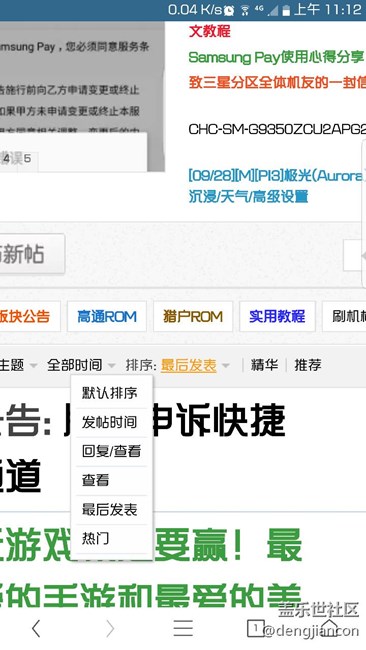Tap the battery status icon
The width and height of the screenshot is (366, 650).
click(286, 10)
